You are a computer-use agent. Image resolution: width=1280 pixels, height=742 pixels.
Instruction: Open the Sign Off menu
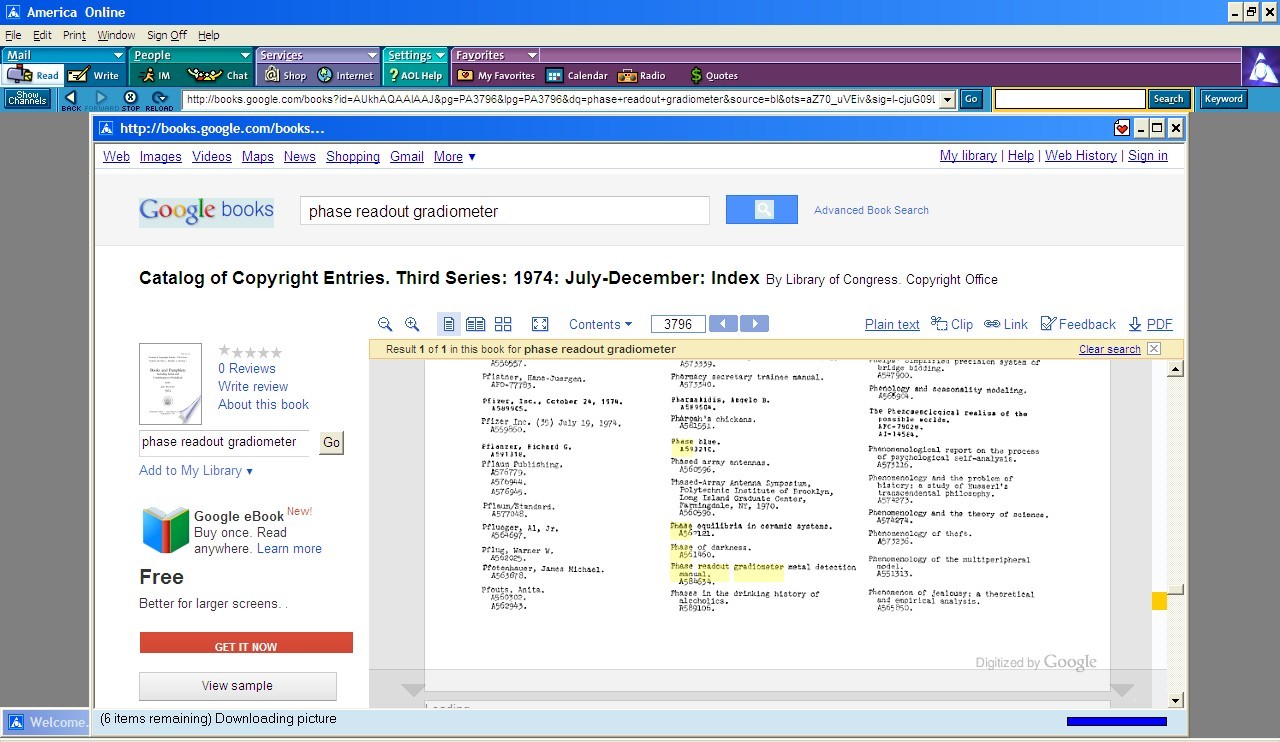167,35
